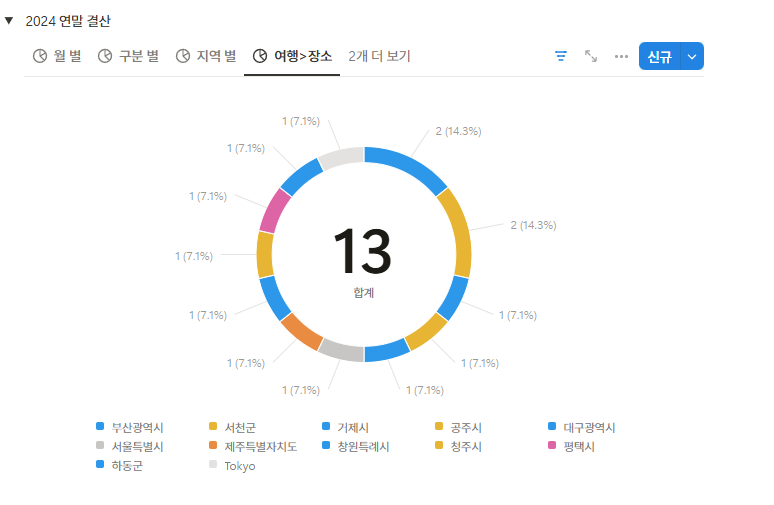Select 서천군 legend label

click(x=240, y=427)
